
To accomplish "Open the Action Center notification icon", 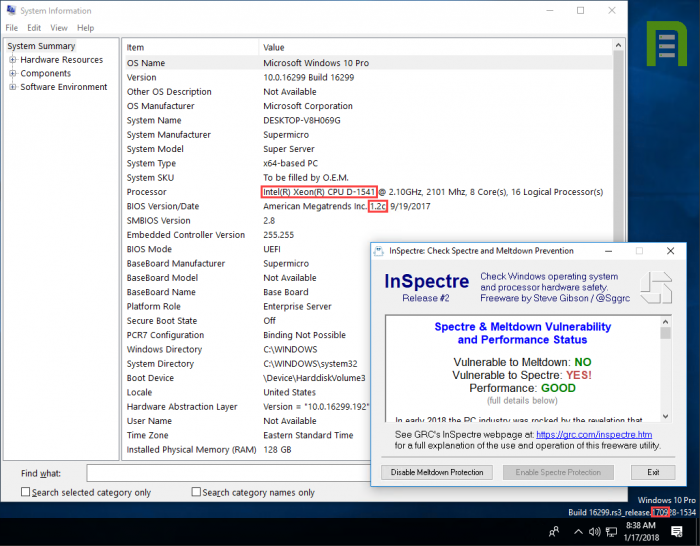I will pyautogui.click(x=677, y=531).
